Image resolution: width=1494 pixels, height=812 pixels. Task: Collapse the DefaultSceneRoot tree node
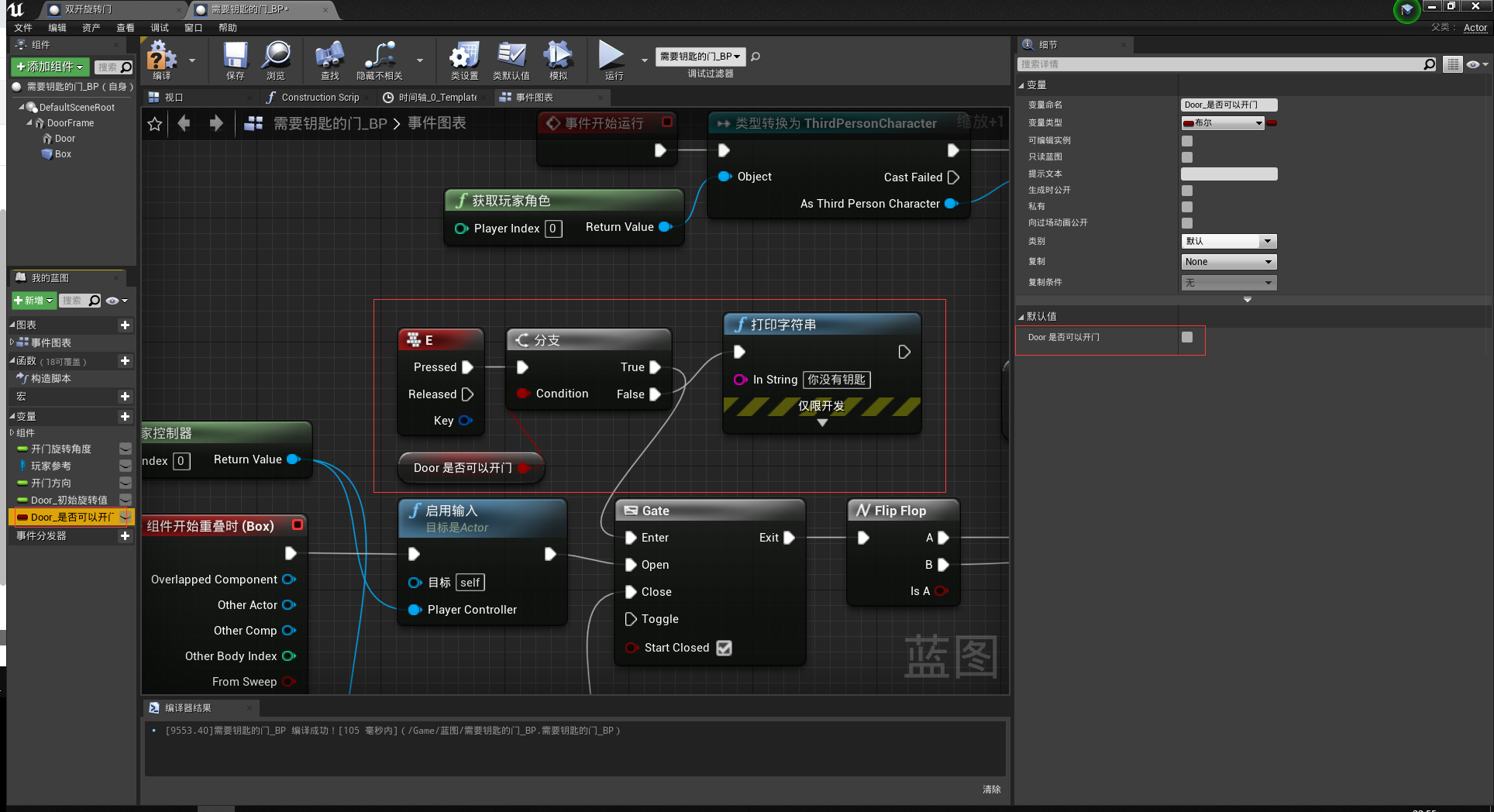[x=21, y=108]
